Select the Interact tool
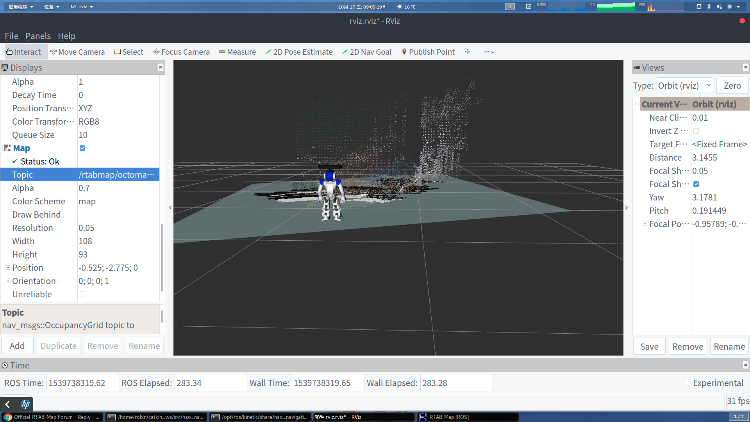The image size is (750, 422). [x=24, y=52]
